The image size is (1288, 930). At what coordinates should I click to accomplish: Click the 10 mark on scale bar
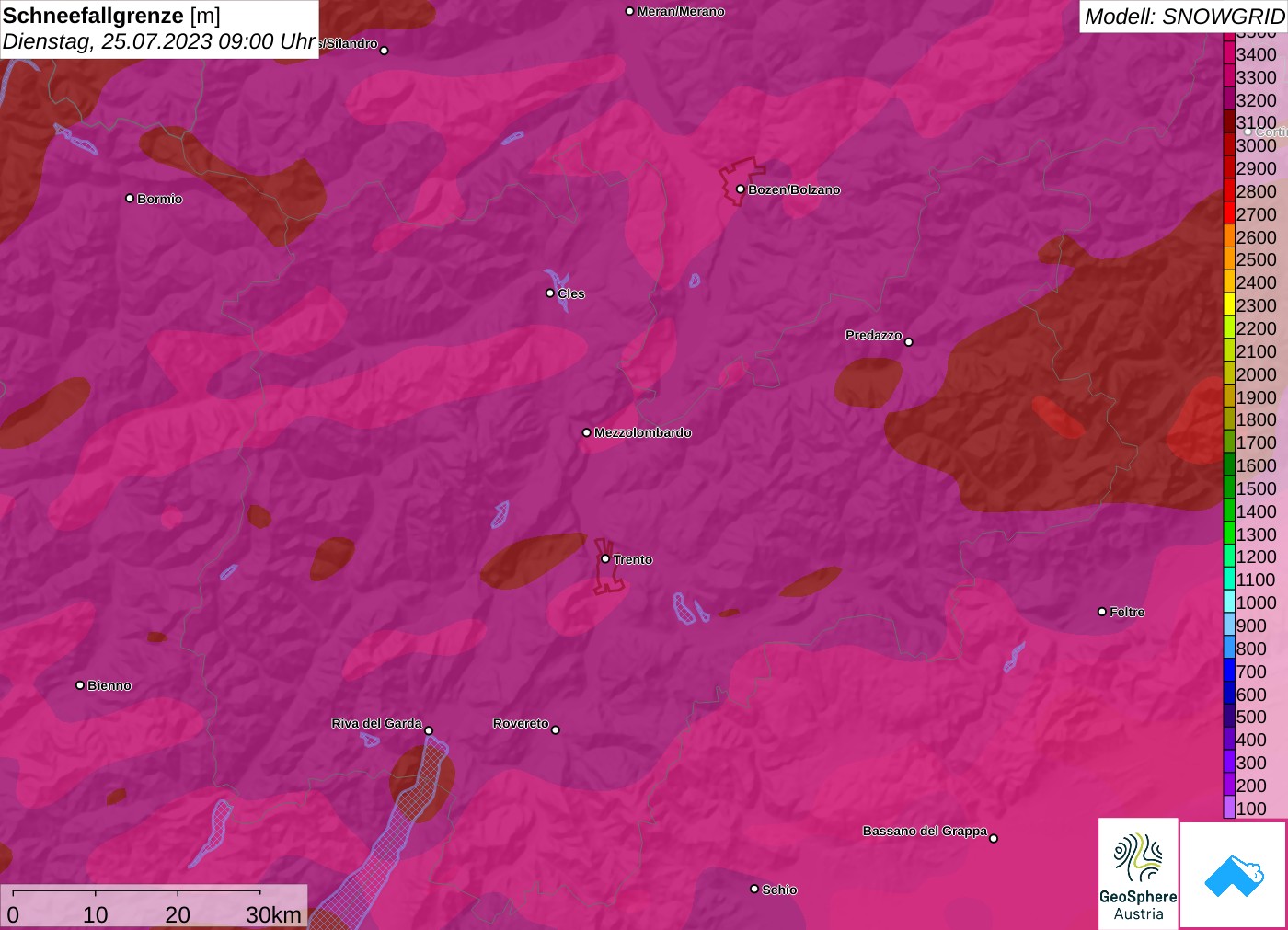click(96, 914)
